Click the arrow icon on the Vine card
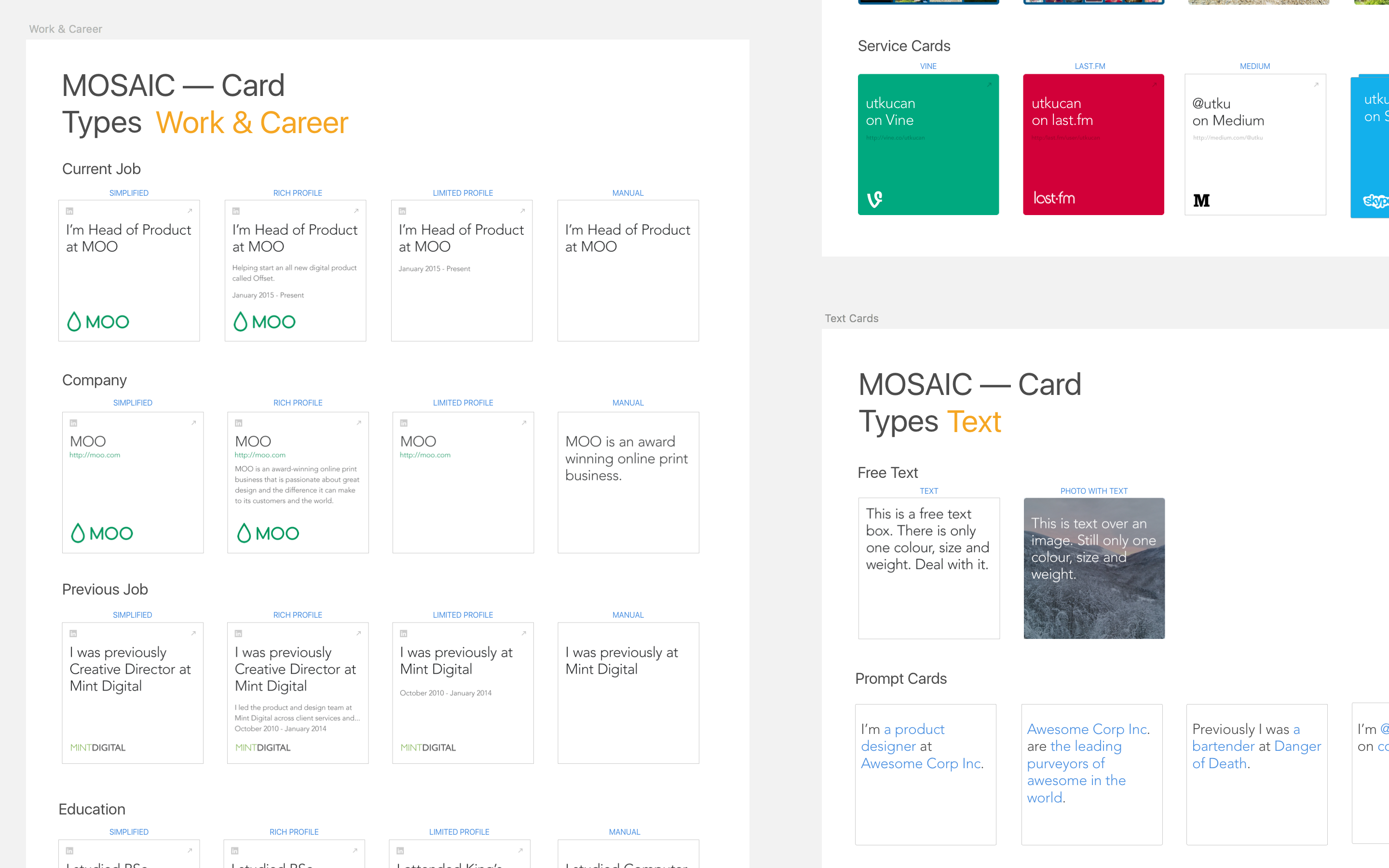The image size is (1389, 868). pos(990,85)
